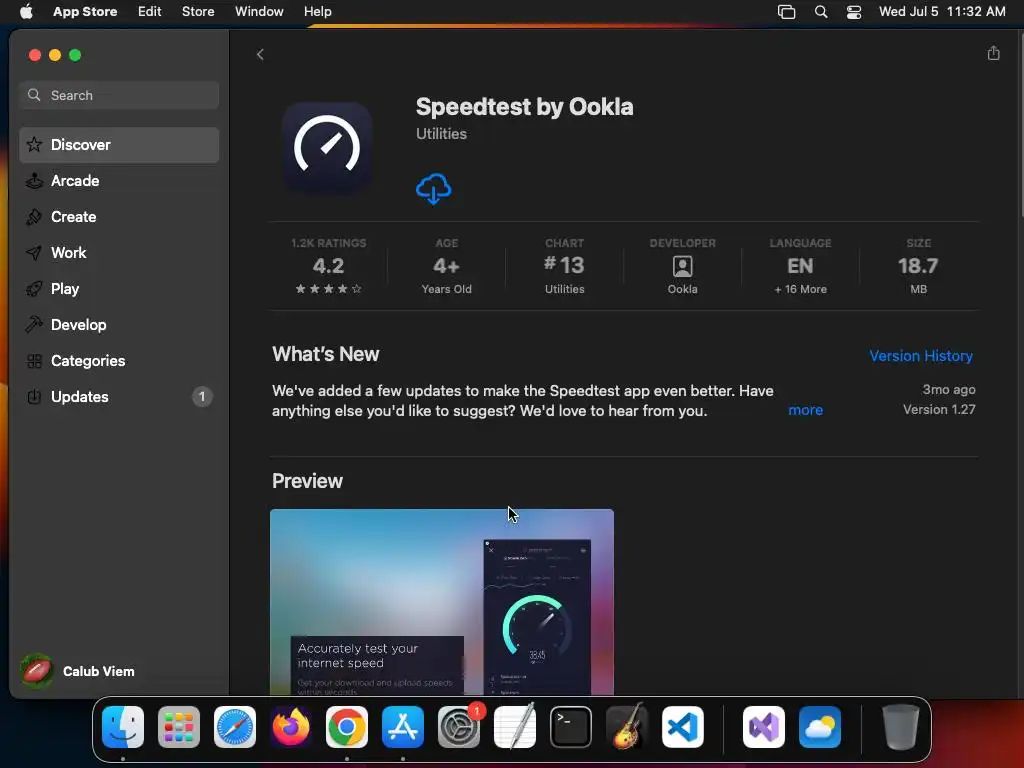Go back using the back chevron
The image size is (1024, 768).
(260, 55)
